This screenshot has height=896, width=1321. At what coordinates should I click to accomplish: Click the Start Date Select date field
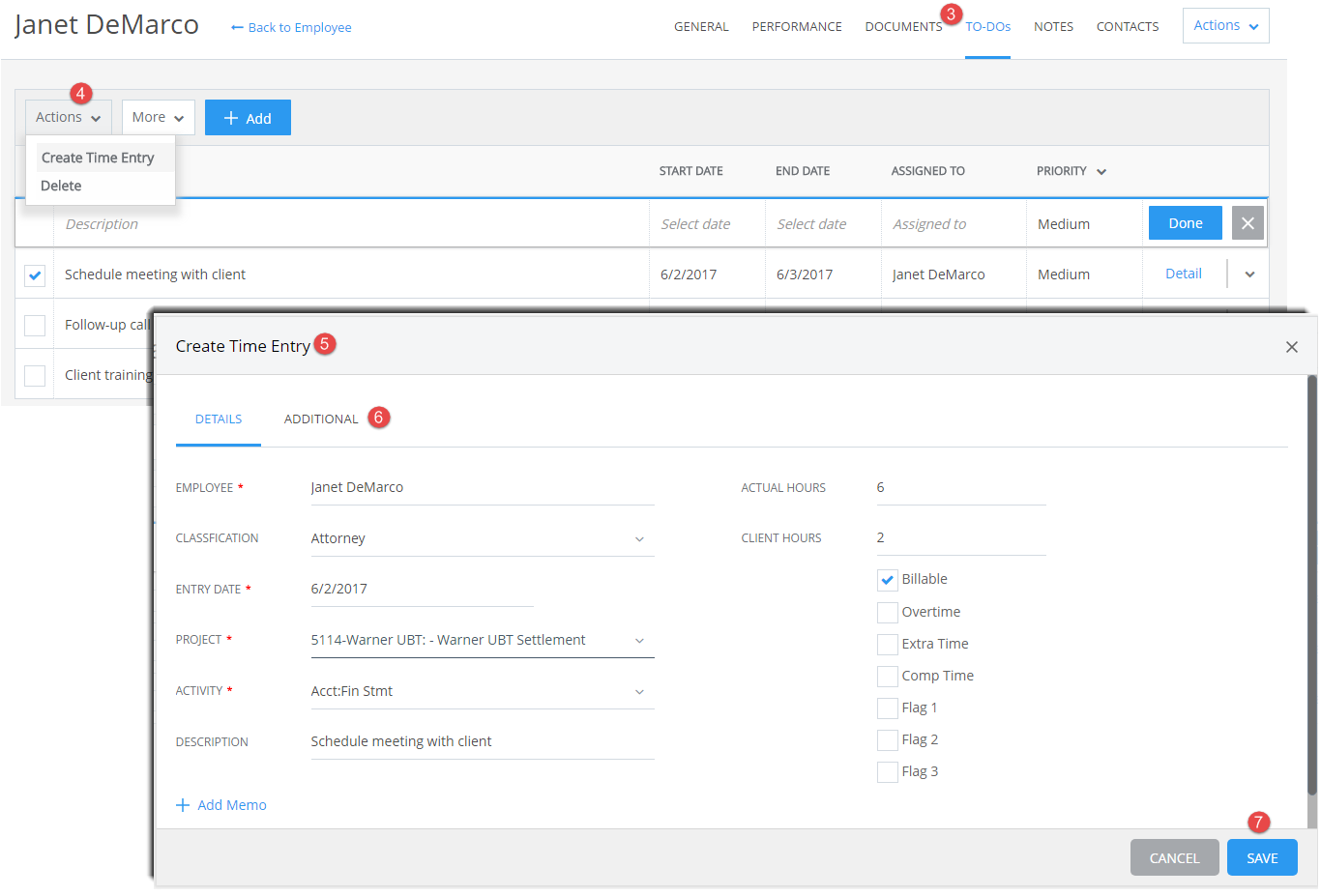(707, 224)
